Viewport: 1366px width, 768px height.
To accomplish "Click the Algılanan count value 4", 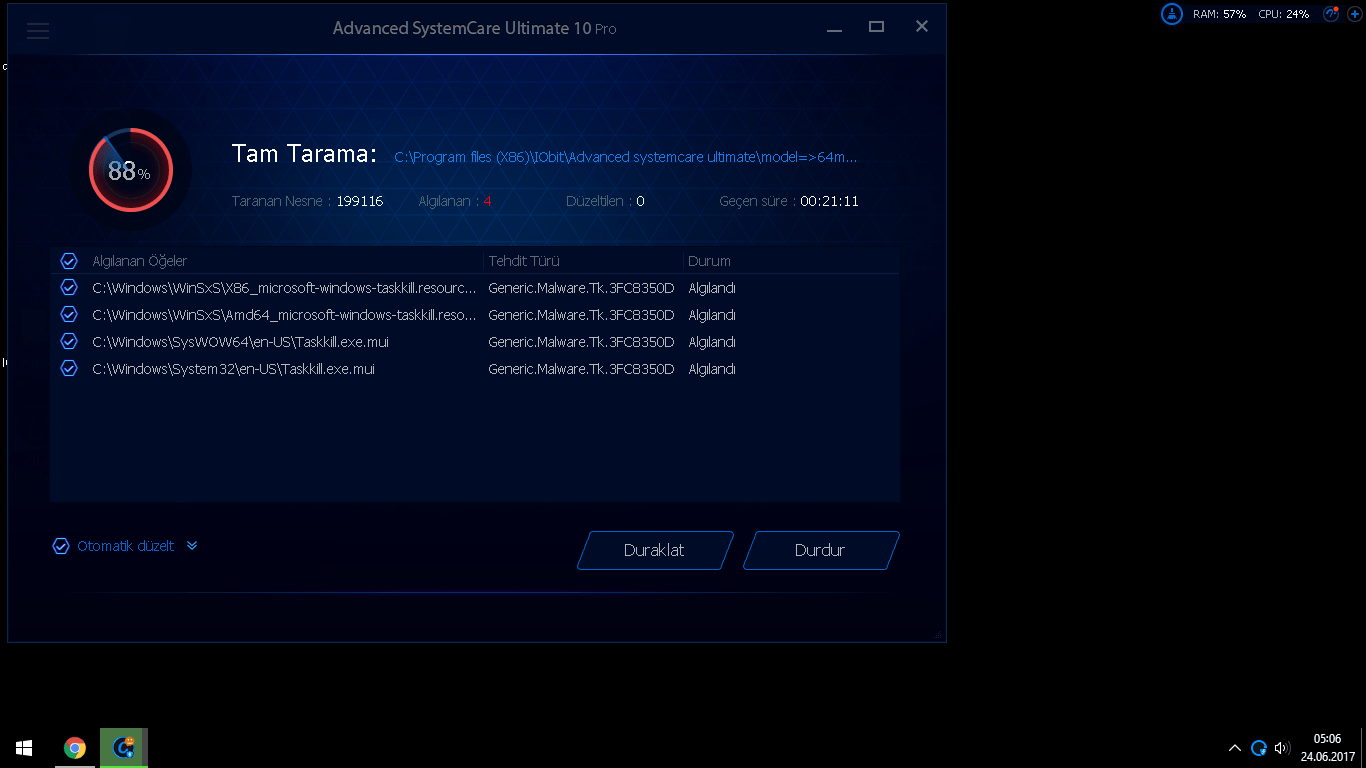I will 487,201.
